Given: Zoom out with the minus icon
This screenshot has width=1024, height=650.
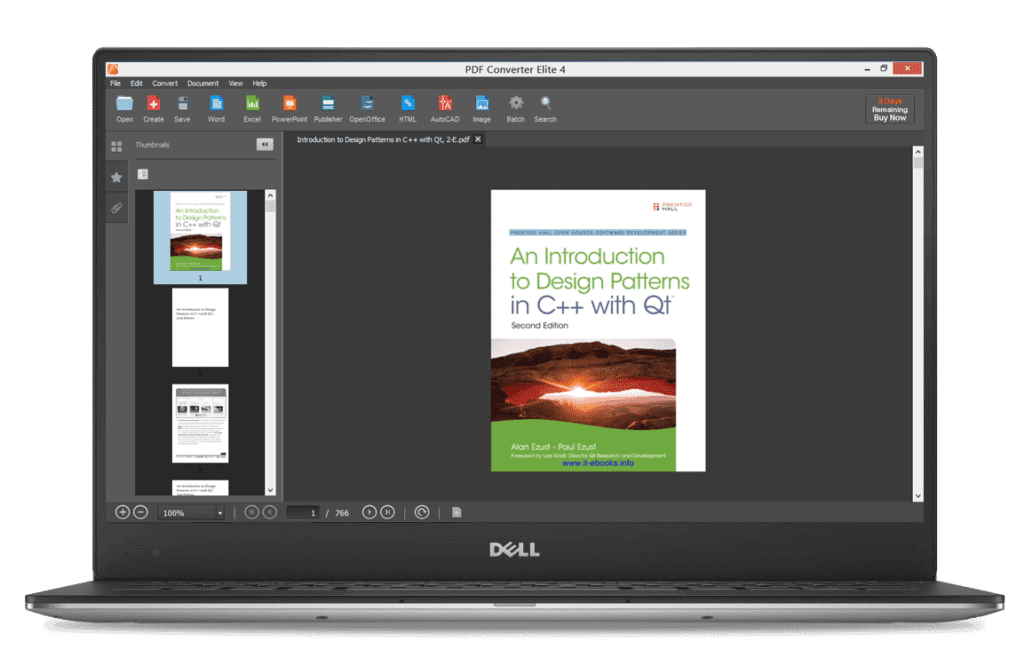Looking at the screenshot, I should (x=140, y=512).
